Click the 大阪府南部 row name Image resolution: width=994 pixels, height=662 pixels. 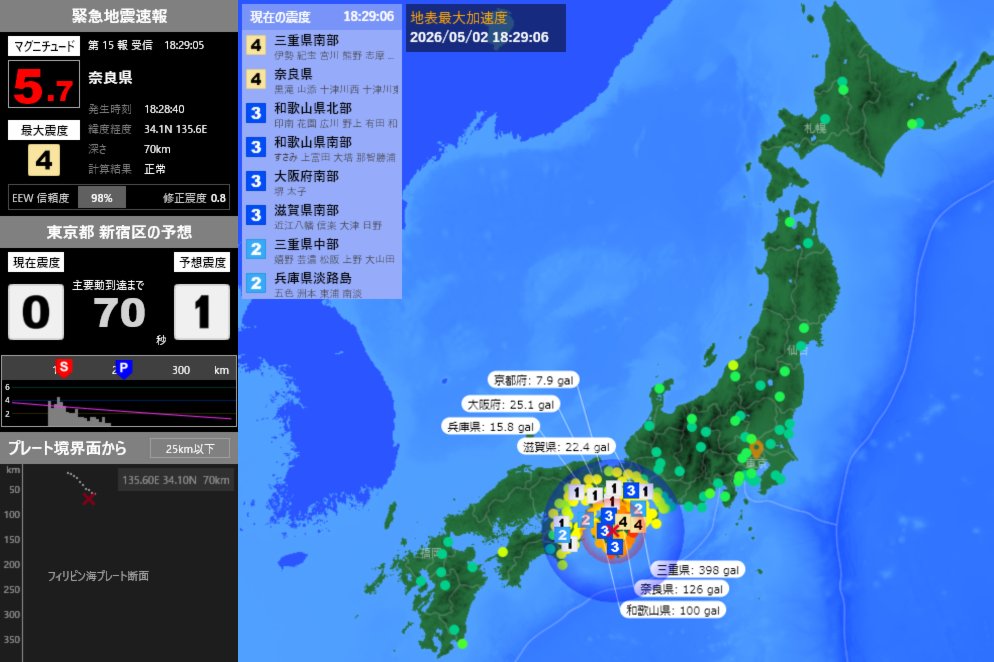coord(307,176)
